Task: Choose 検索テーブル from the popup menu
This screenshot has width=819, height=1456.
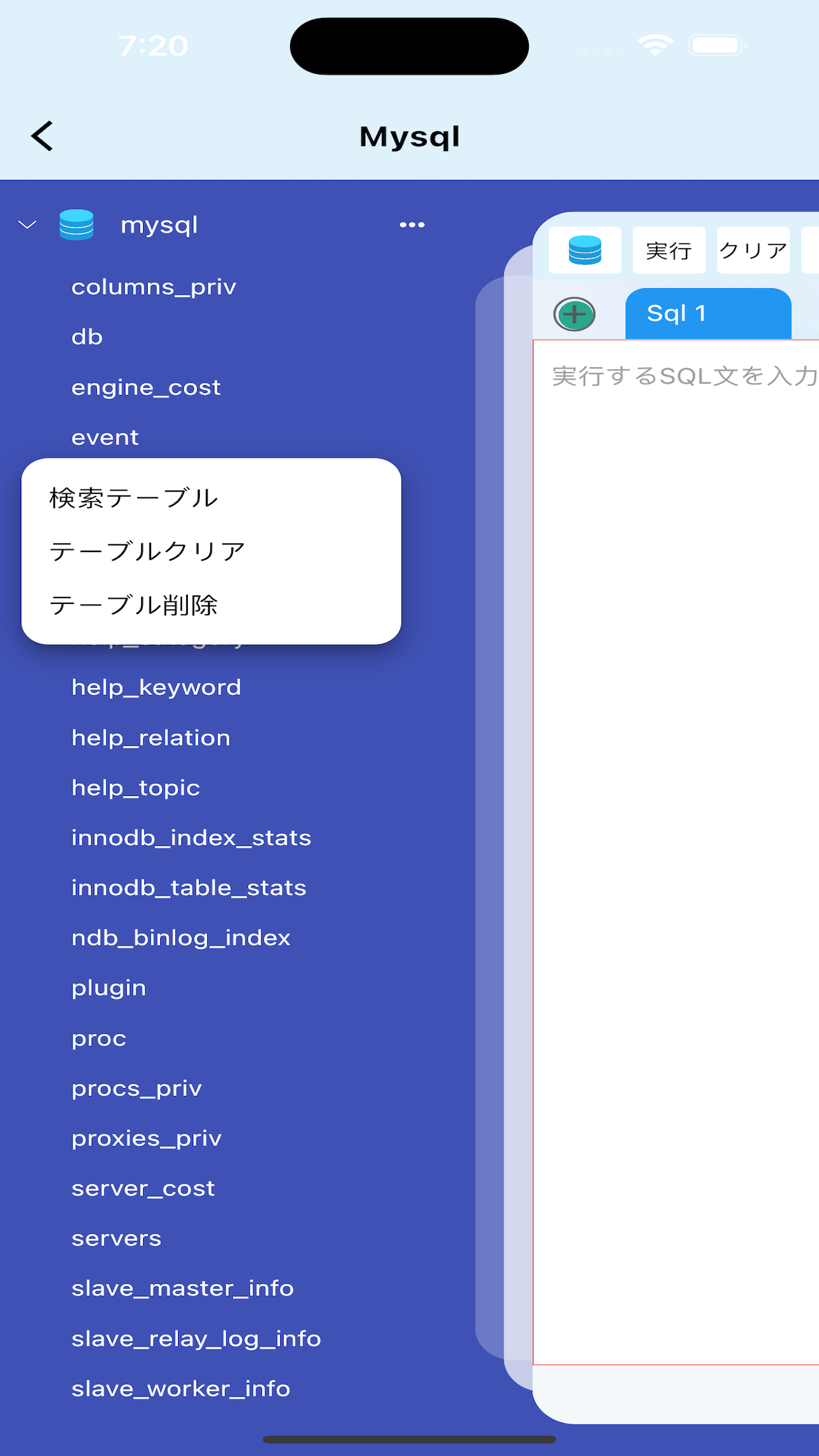Action: click(x=134, y=498)
